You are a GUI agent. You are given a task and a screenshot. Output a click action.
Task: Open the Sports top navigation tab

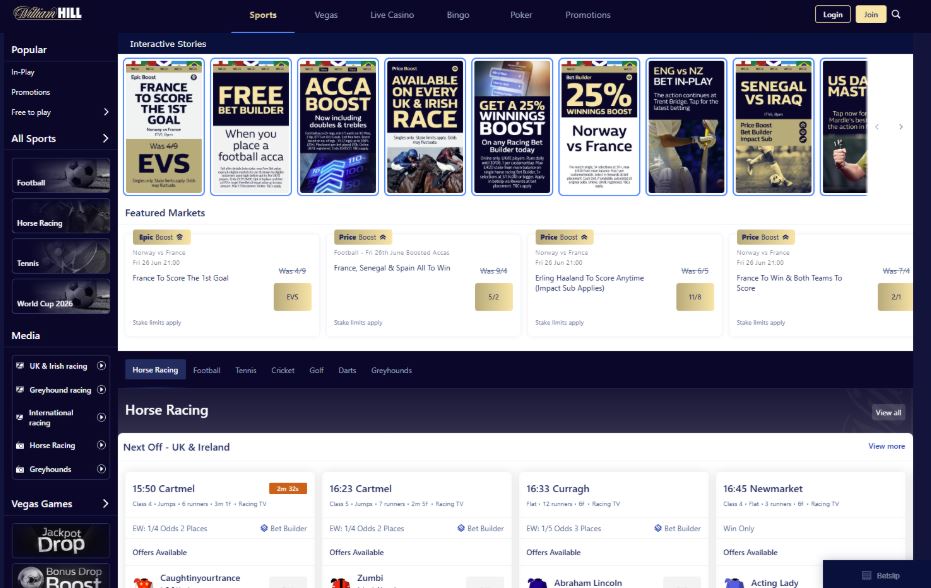coord(262,15)
